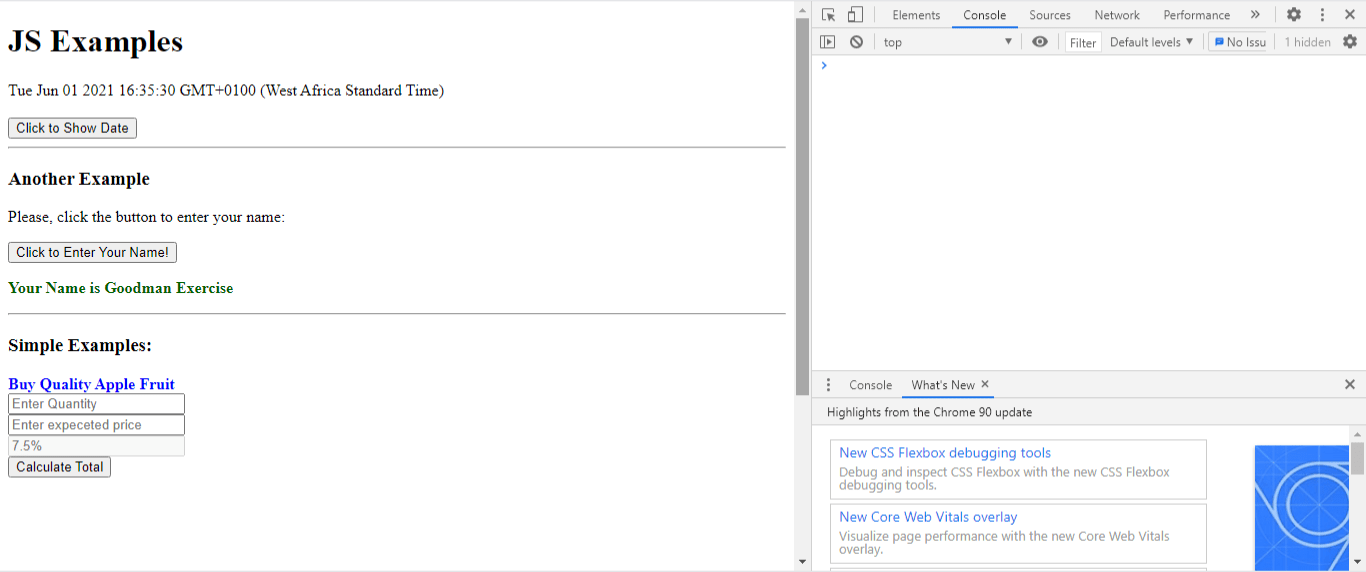Open DevTools settings gear icon
Screen dimensions: 1366x572
click(x=1294, y=15)
